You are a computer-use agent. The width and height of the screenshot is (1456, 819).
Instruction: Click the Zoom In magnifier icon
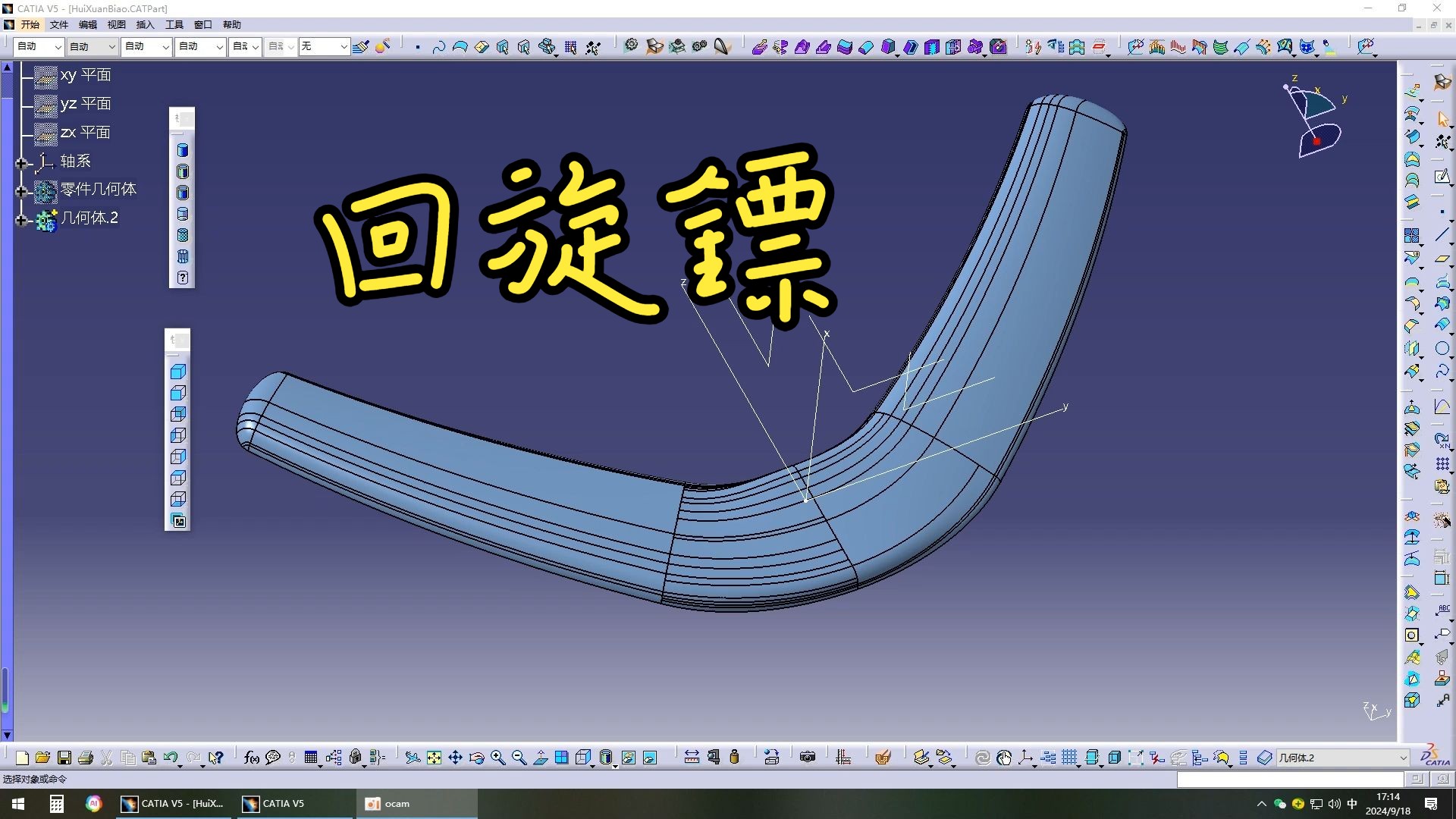pyautogui.click(x=497, y=758)
